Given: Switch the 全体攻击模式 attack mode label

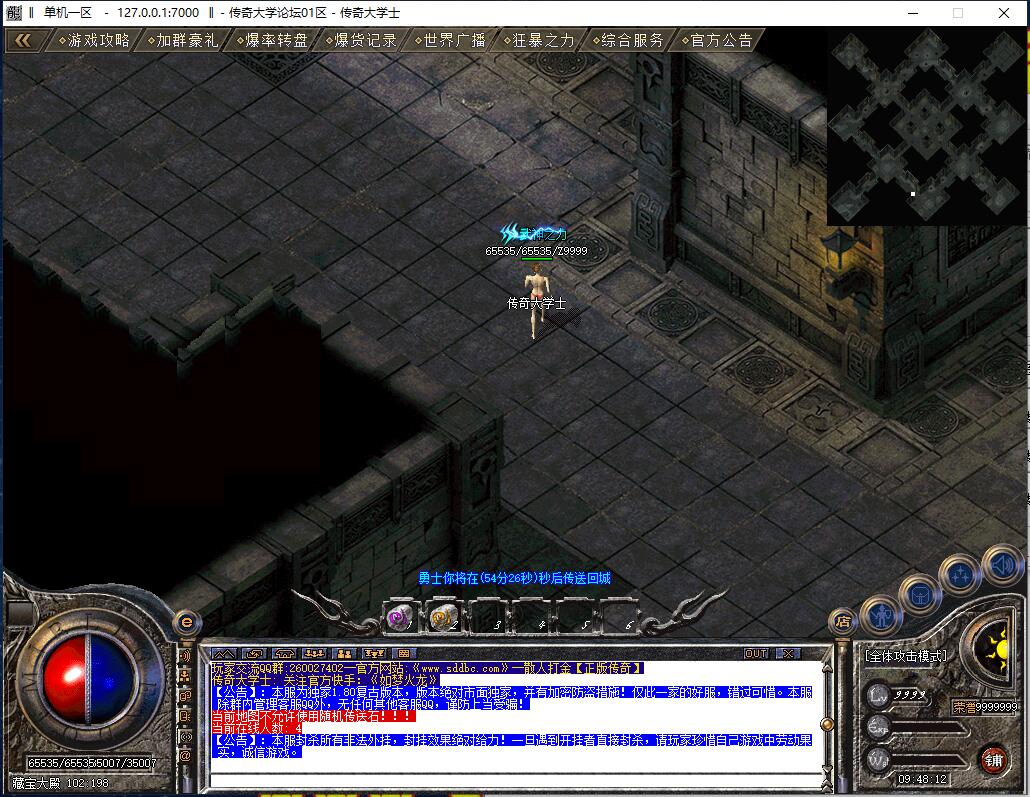Looking at the screenshot, I should (906, 656).
